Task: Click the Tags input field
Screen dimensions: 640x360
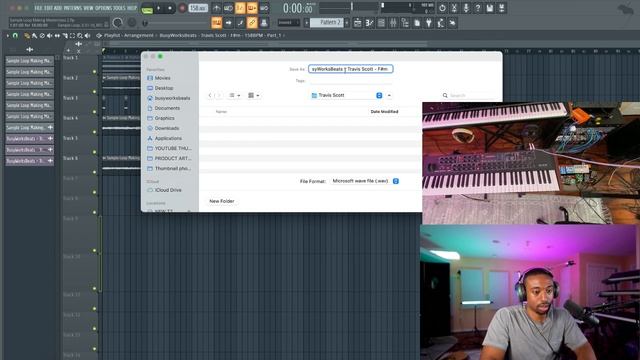Action: tap(350, 81)
